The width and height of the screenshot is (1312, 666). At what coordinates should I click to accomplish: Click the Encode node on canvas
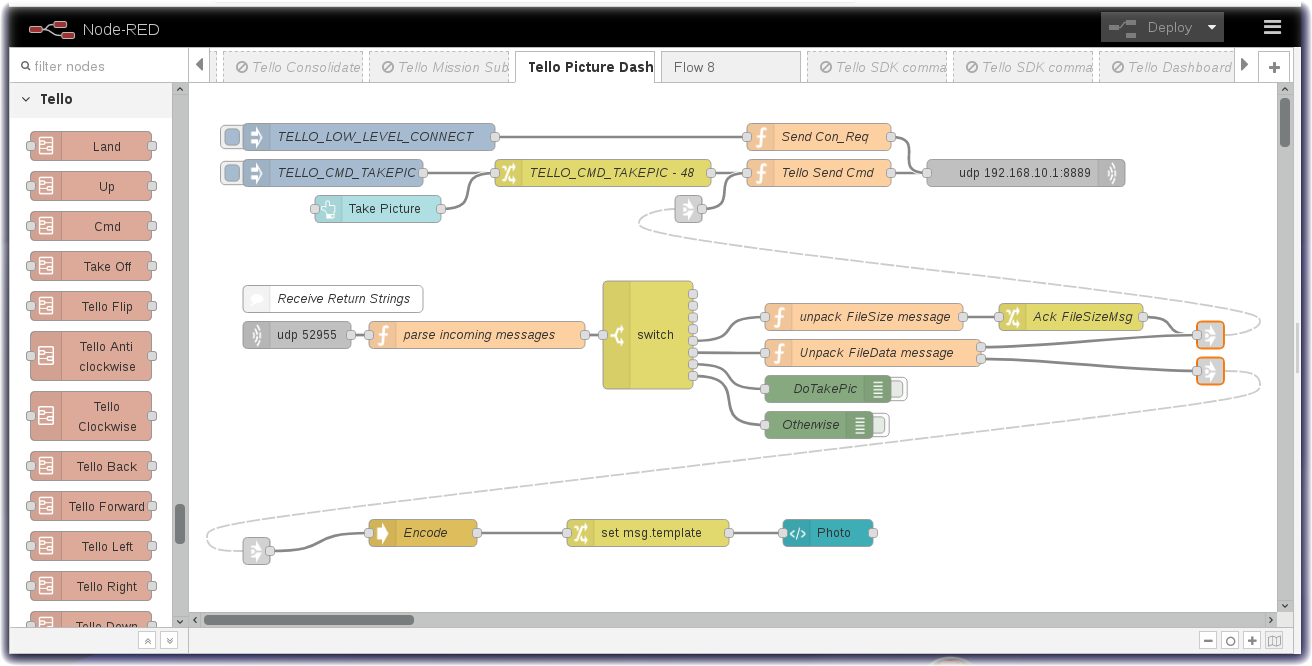click(x=424, y=533)
